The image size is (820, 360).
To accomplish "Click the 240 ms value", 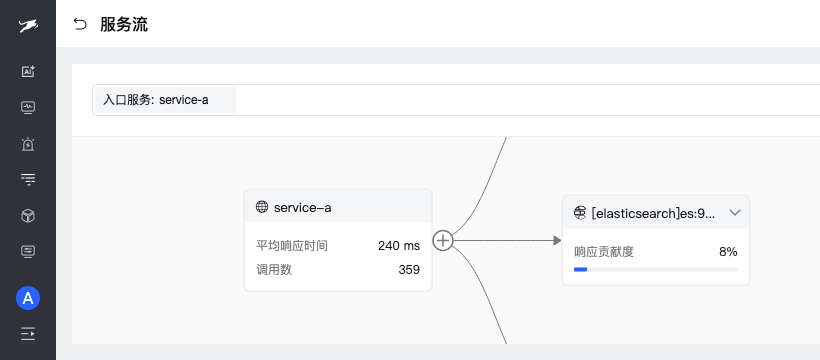I will pos(399,245).
